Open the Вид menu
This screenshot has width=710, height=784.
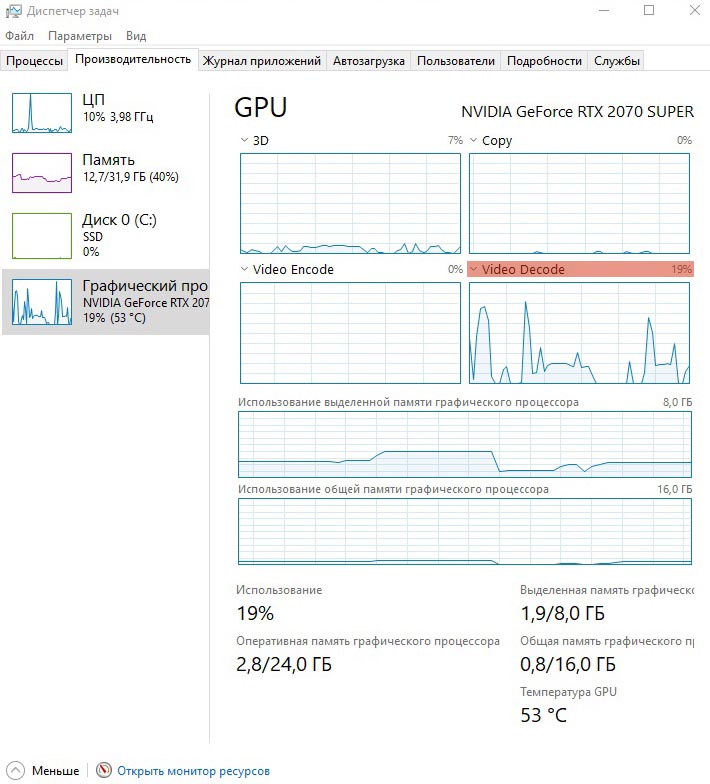(136, 36)
